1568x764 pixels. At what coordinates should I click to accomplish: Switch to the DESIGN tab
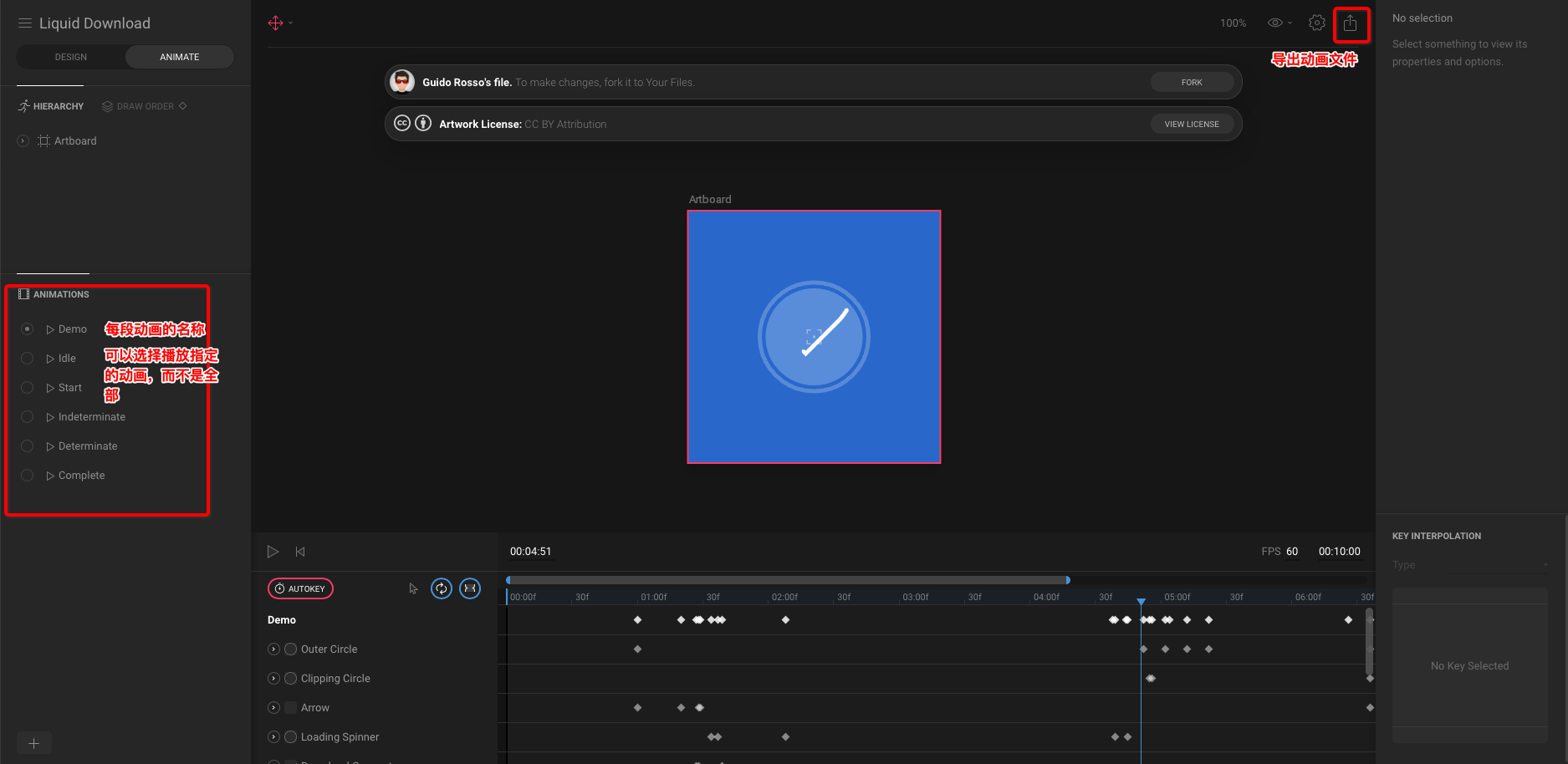pos(71,57)
